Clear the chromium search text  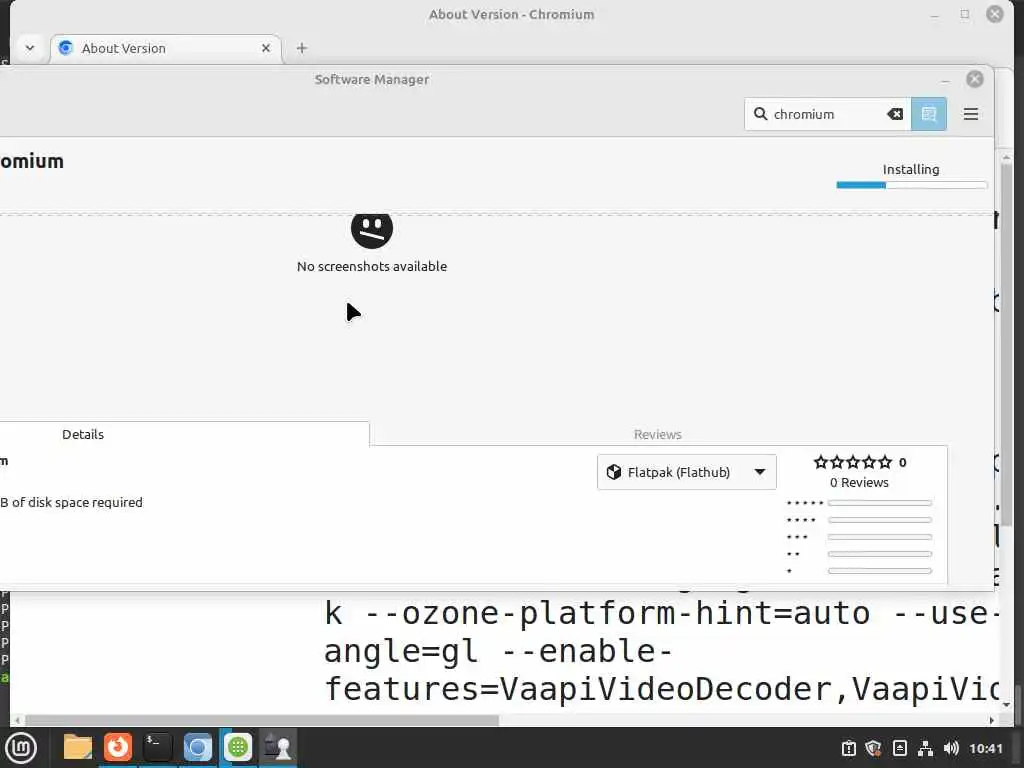click(x=895, y=114)
